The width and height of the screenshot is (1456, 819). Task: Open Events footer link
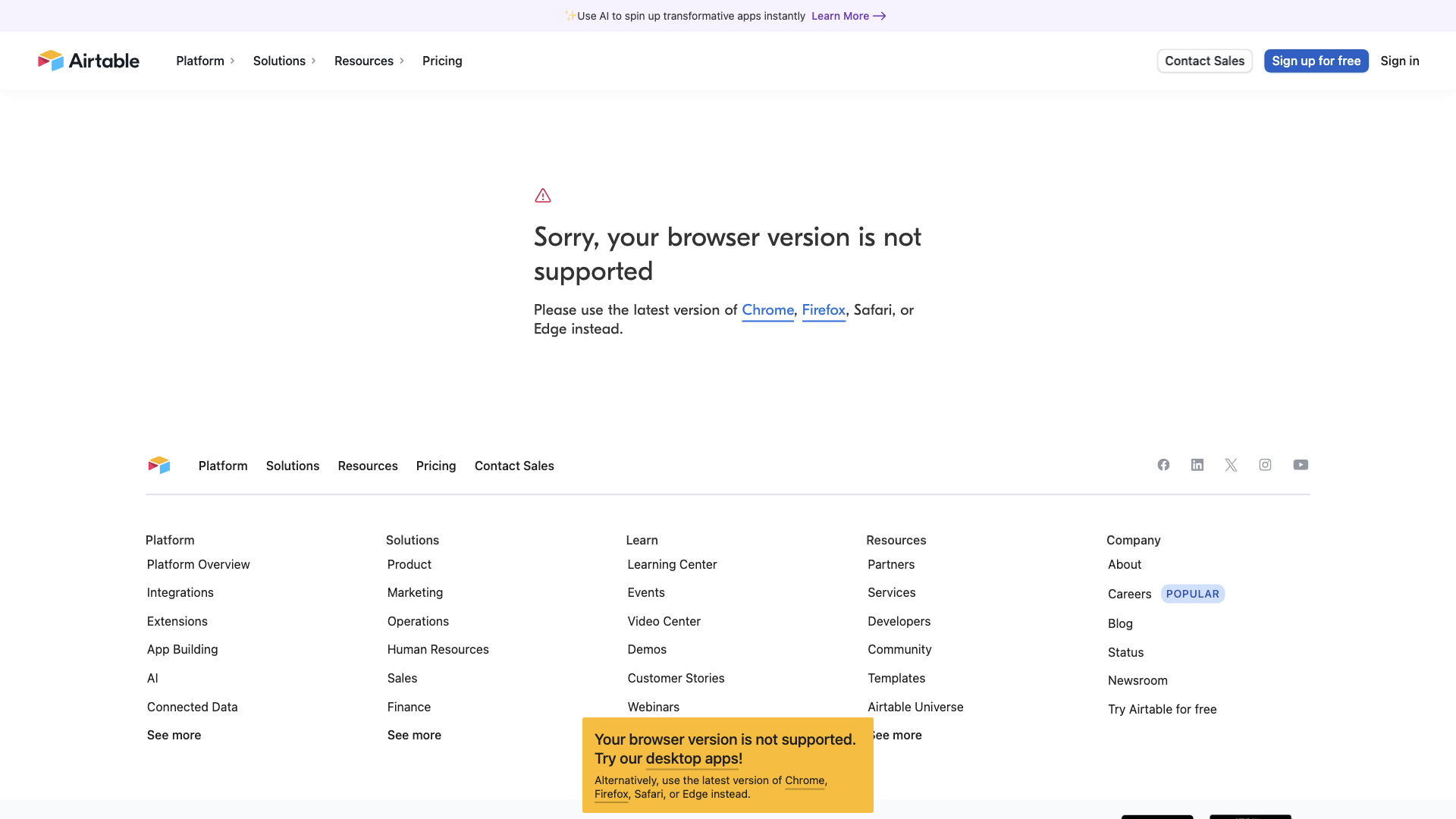(x=645, y=592)
